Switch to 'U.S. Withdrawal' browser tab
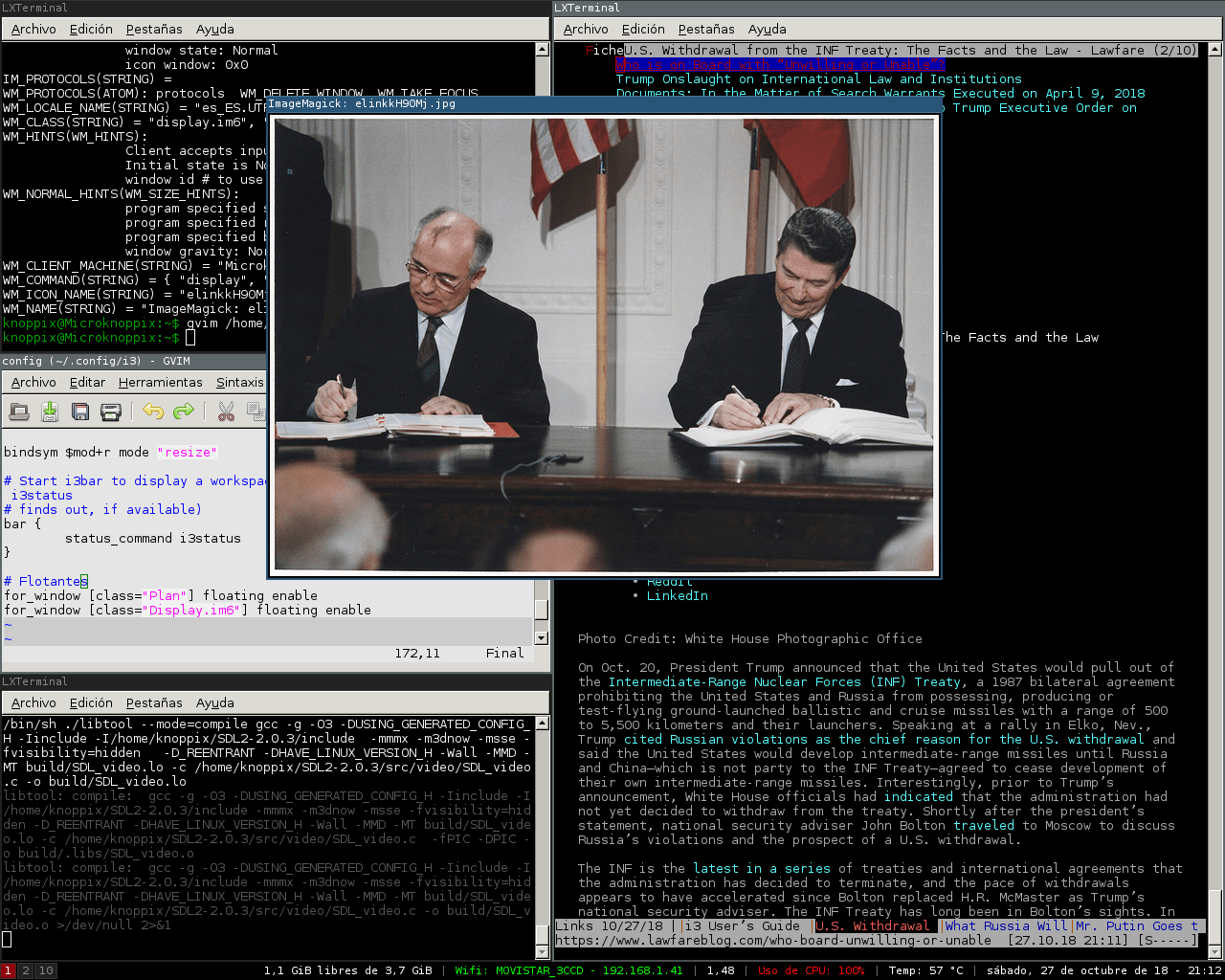This screenshot has height=980, width=1225. click(x=873, y=926)
